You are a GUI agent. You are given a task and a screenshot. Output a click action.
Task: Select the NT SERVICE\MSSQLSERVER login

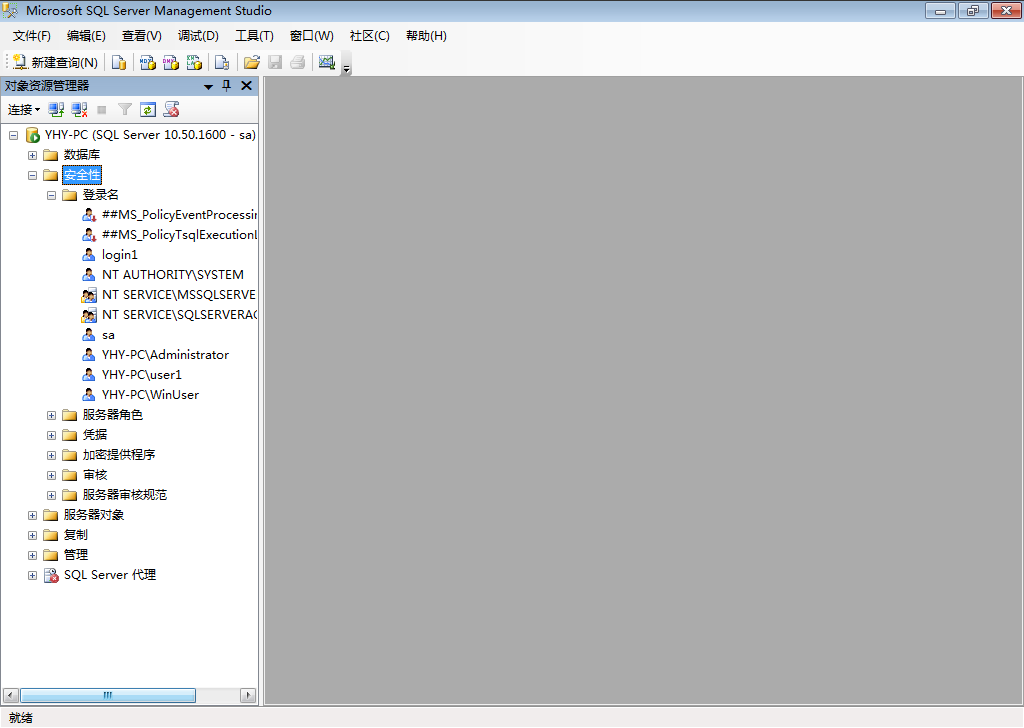point(178,294)
